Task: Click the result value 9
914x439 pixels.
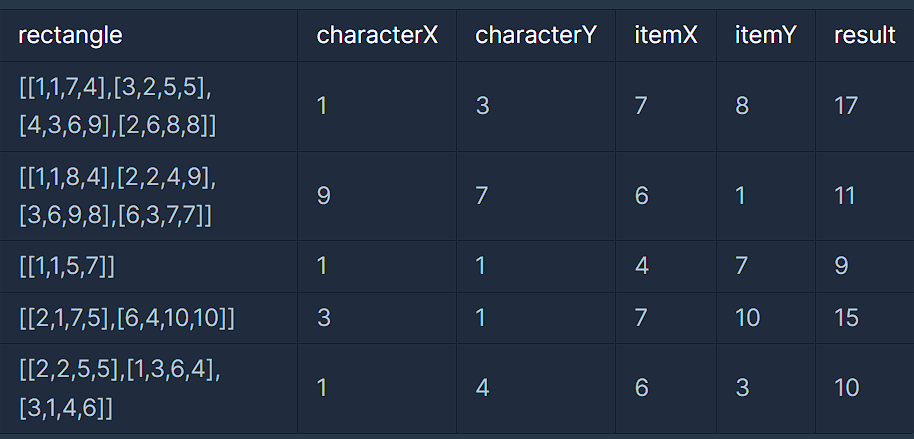Action: (x=841, y=266)
